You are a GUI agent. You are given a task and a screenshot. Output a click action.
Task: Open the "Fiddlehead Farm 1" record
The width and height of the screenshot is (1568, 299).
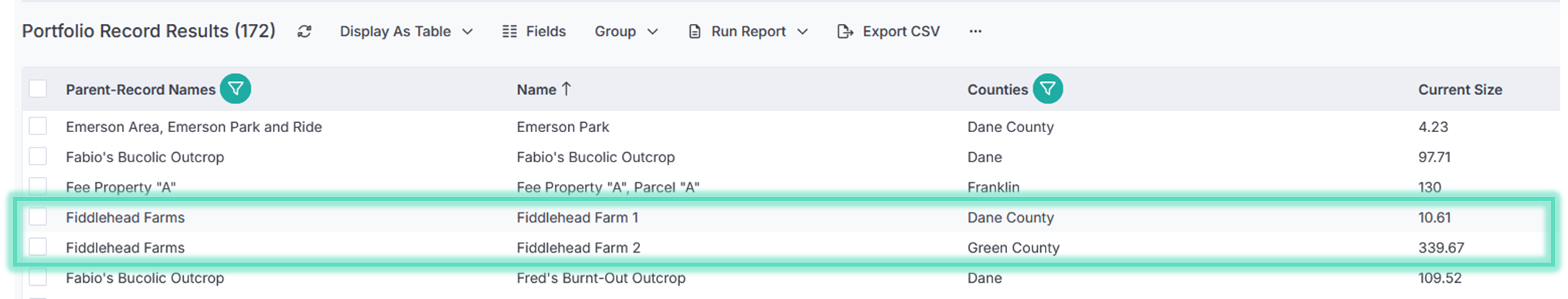(577, 218)
